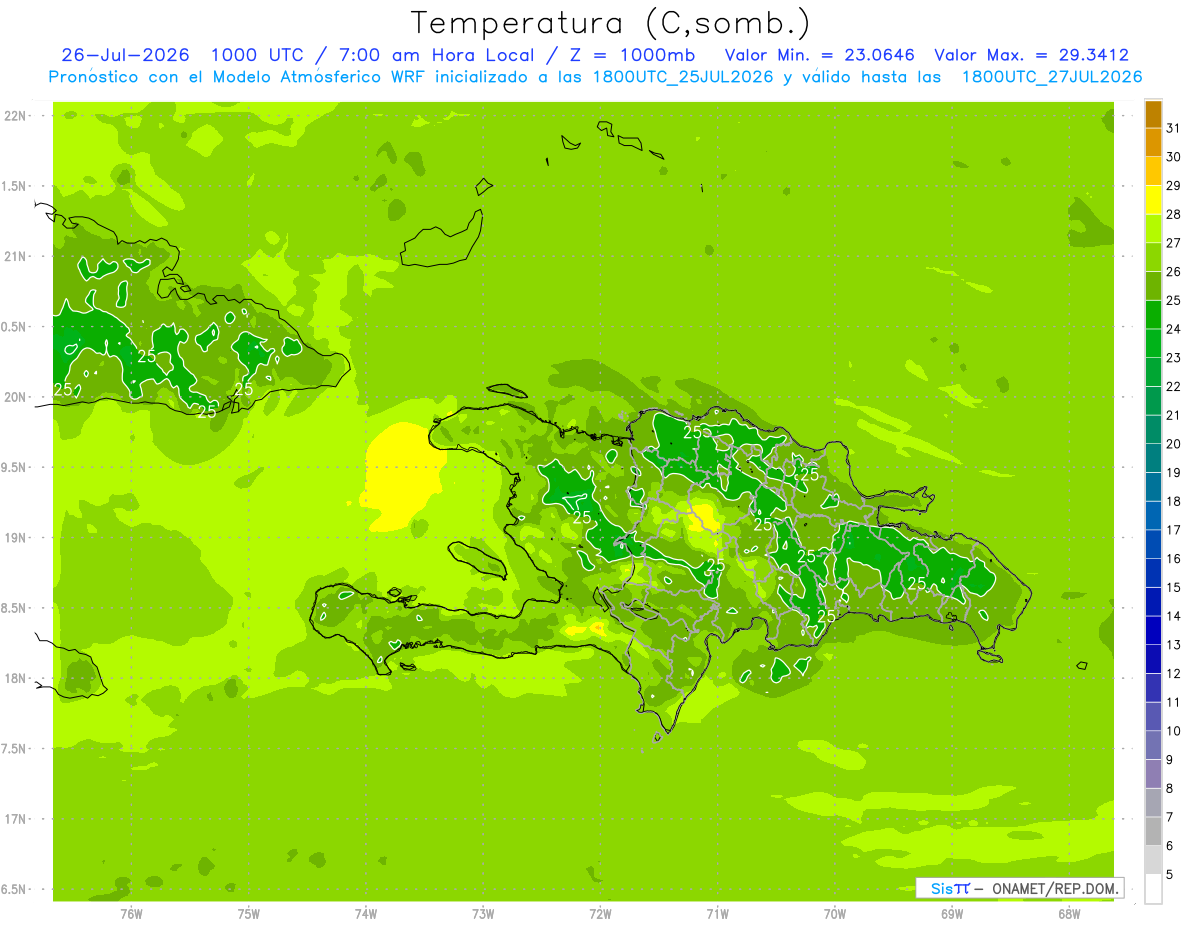Screen dimensions: 1200x927
Task: Click the teal 20 degree legend swatch
Action: tap(1153, 430)
